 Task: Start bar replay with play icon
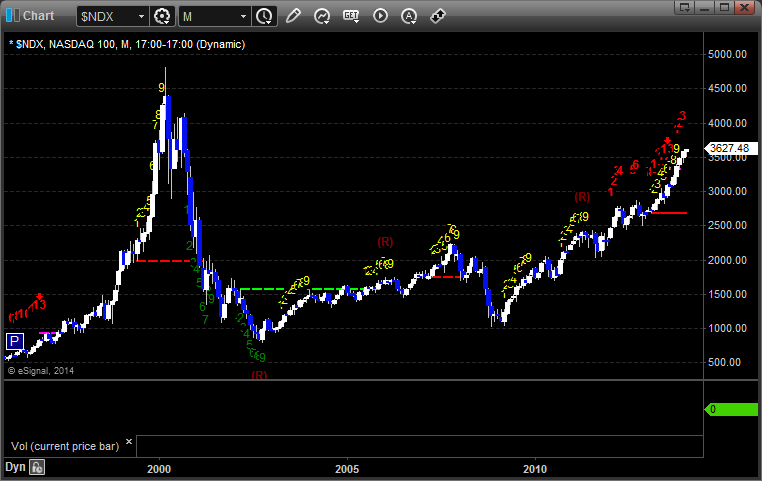tap(380, 16)
